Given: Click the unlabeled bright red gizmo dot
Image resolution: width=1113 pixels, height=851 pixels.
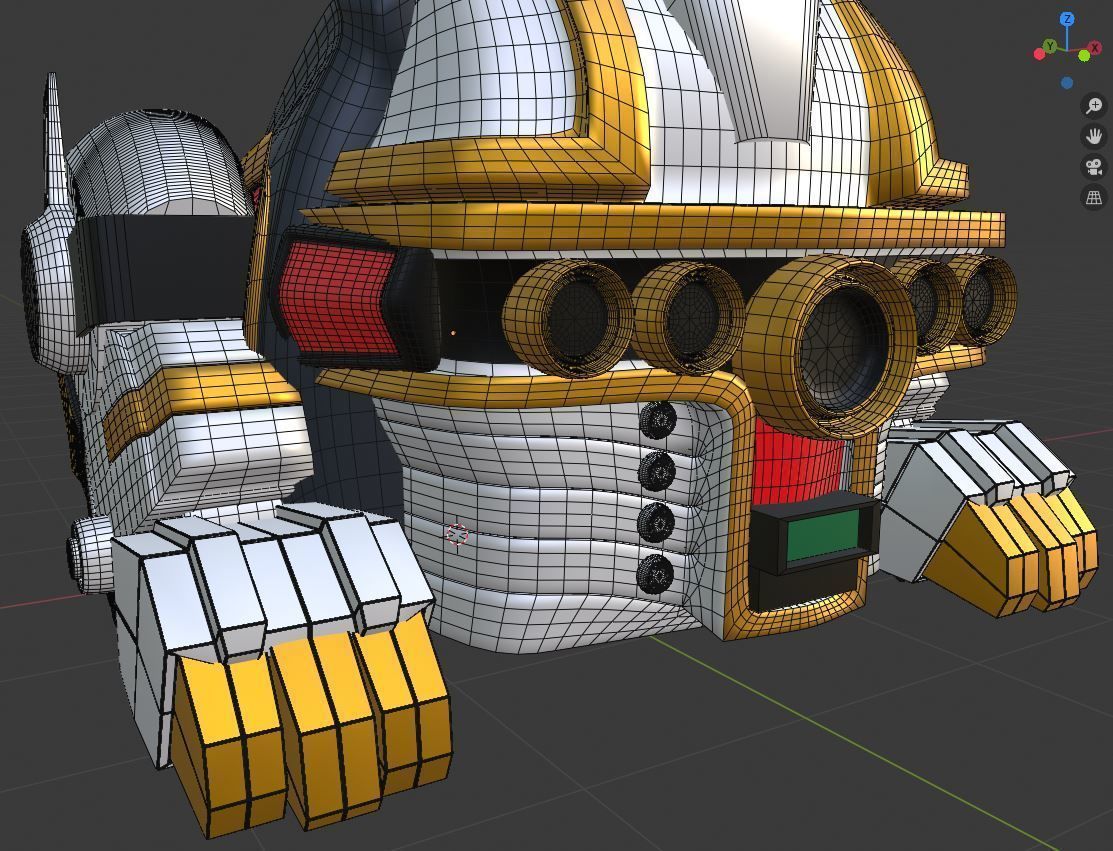Looking at the screenshot, I should coord(1039,54).
